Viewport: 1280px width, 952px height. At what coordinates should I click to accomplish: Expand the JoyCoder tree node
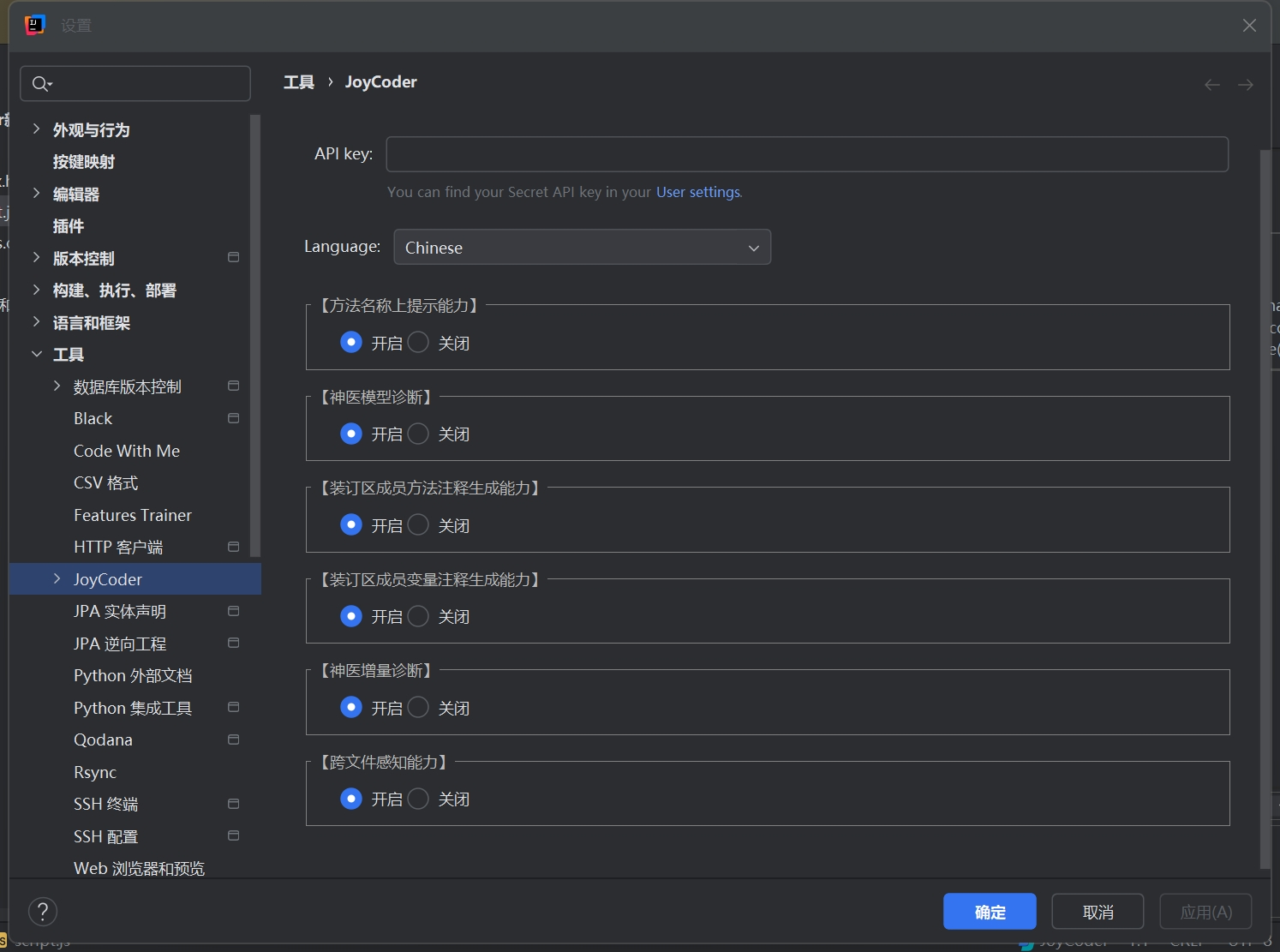(57, 579)
